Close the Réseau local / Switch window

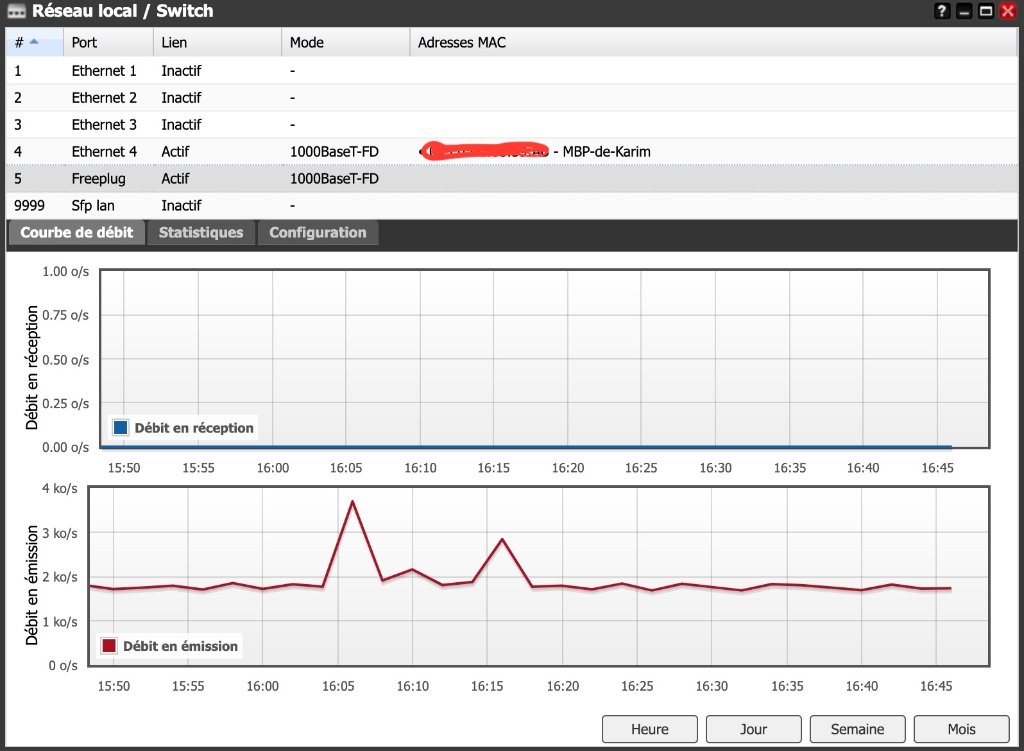1008,12
